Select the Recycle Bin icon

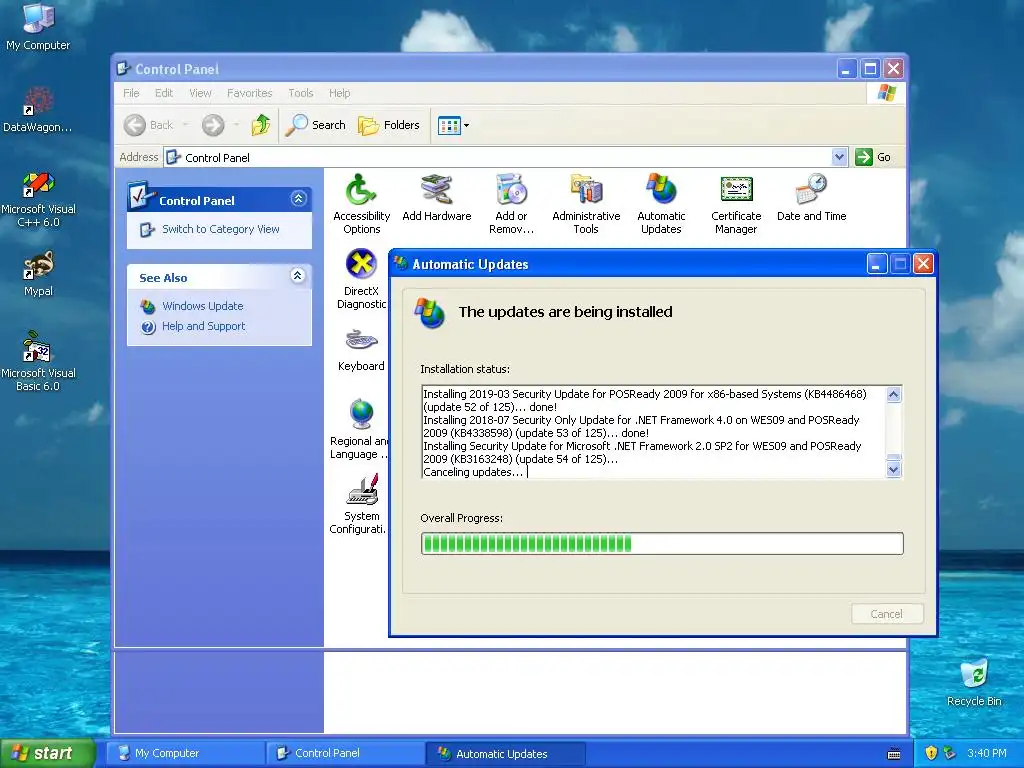point(974,682)
